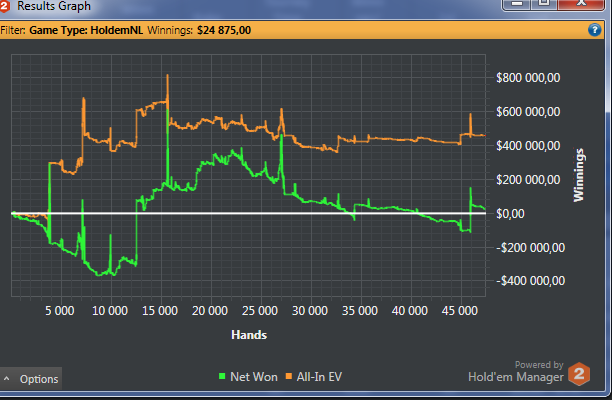The width and height of the screenshot is (612, 400).
Task: Click the $200 000,00 axis label
Action: pos(528,180)
